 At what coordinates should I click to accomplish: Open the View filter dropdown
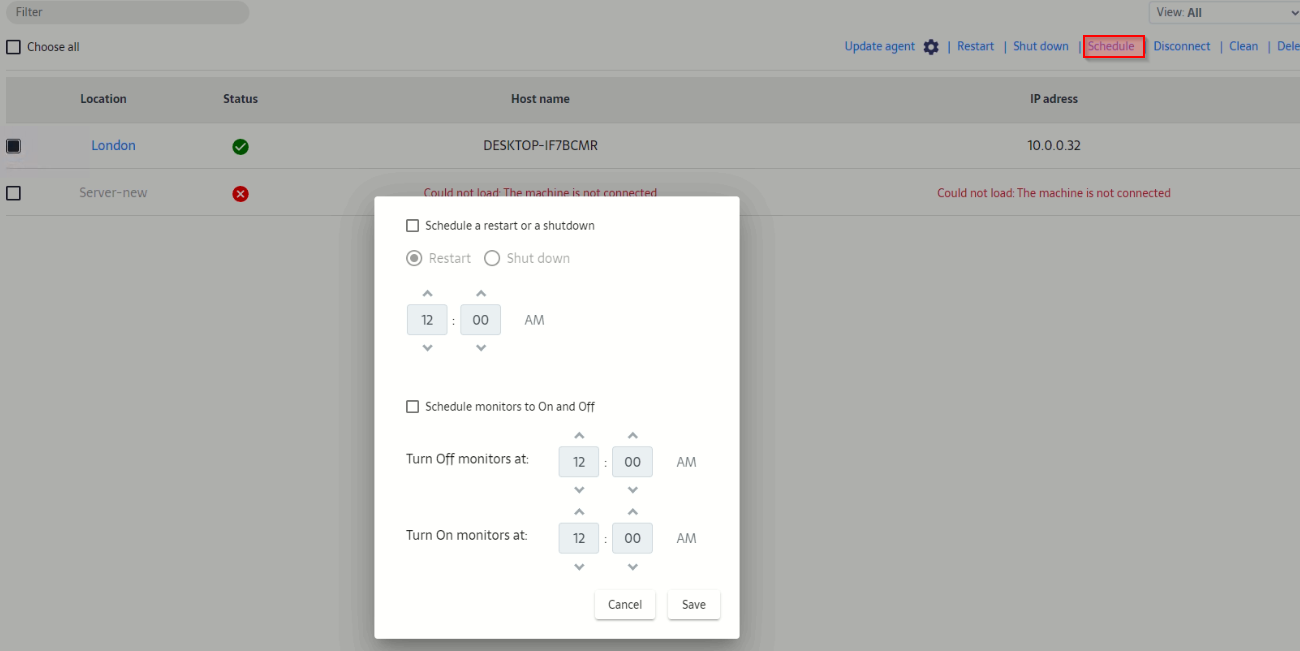[1224, 13]
